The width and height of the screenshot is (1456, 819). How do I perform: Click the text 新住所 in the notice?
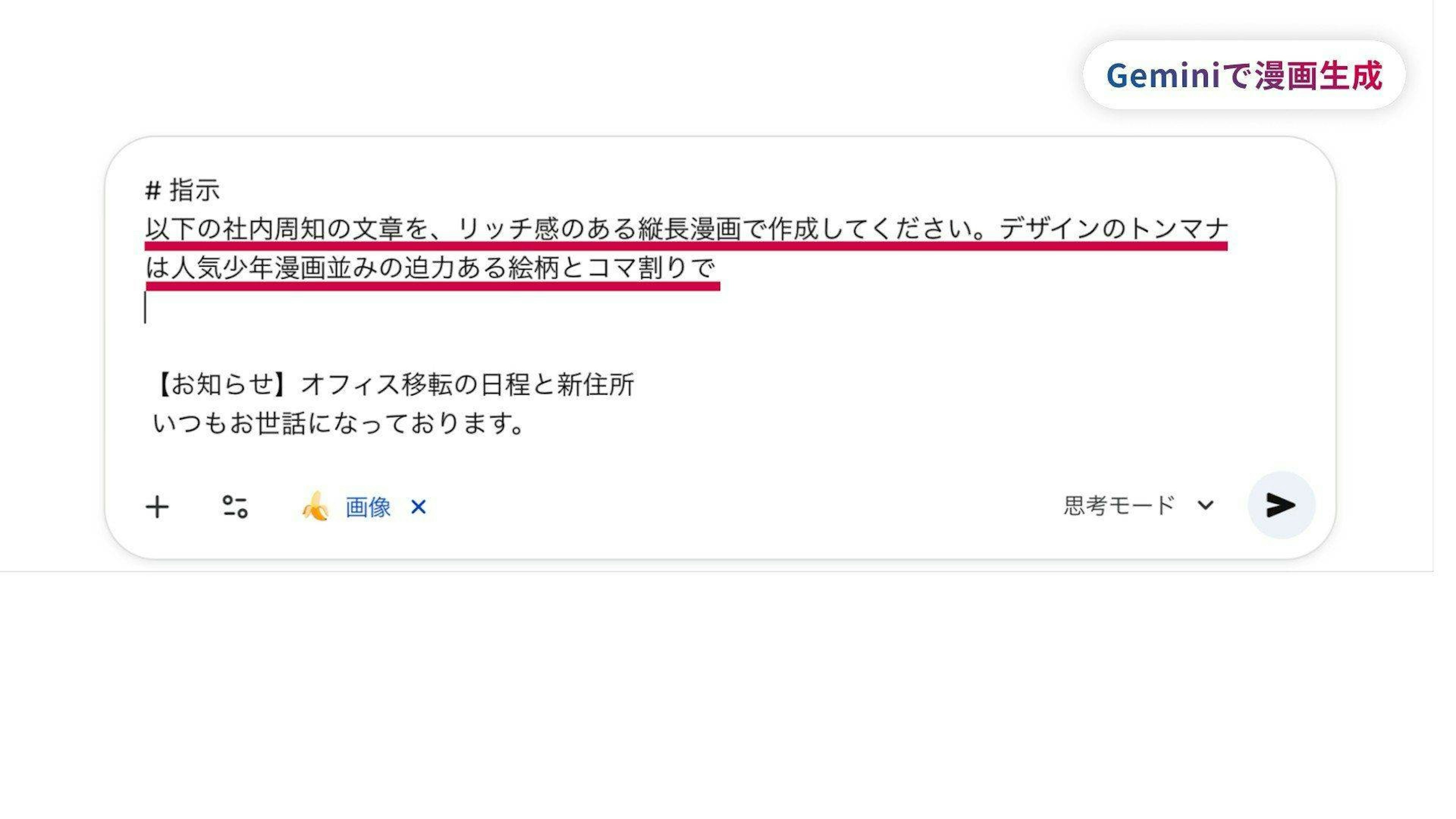pos(596,384)
